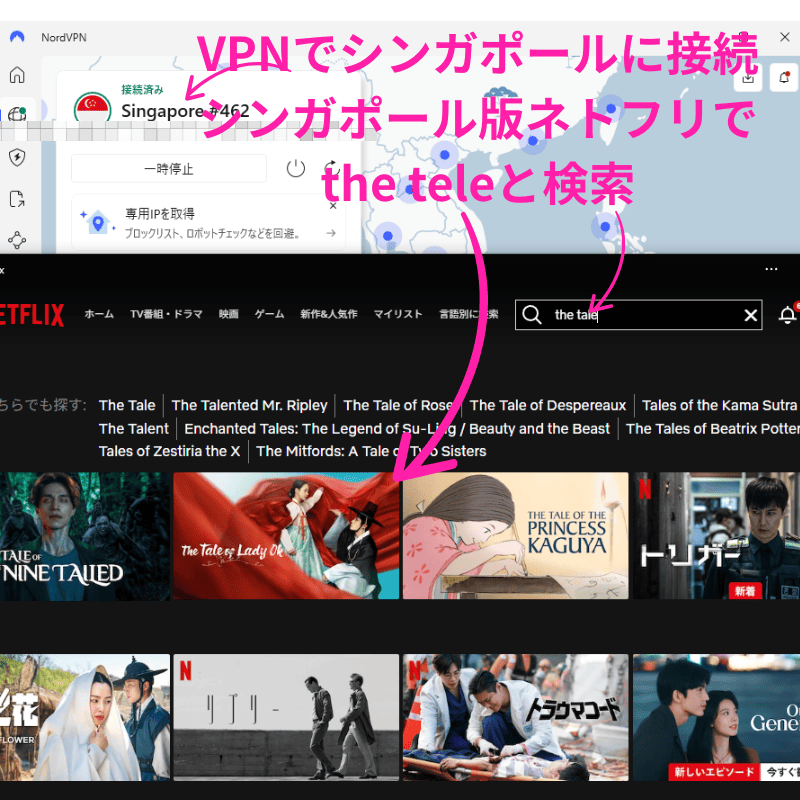Click the NordVPN download icon
Viewport: 800px width, 800px height.
(748, 78)
